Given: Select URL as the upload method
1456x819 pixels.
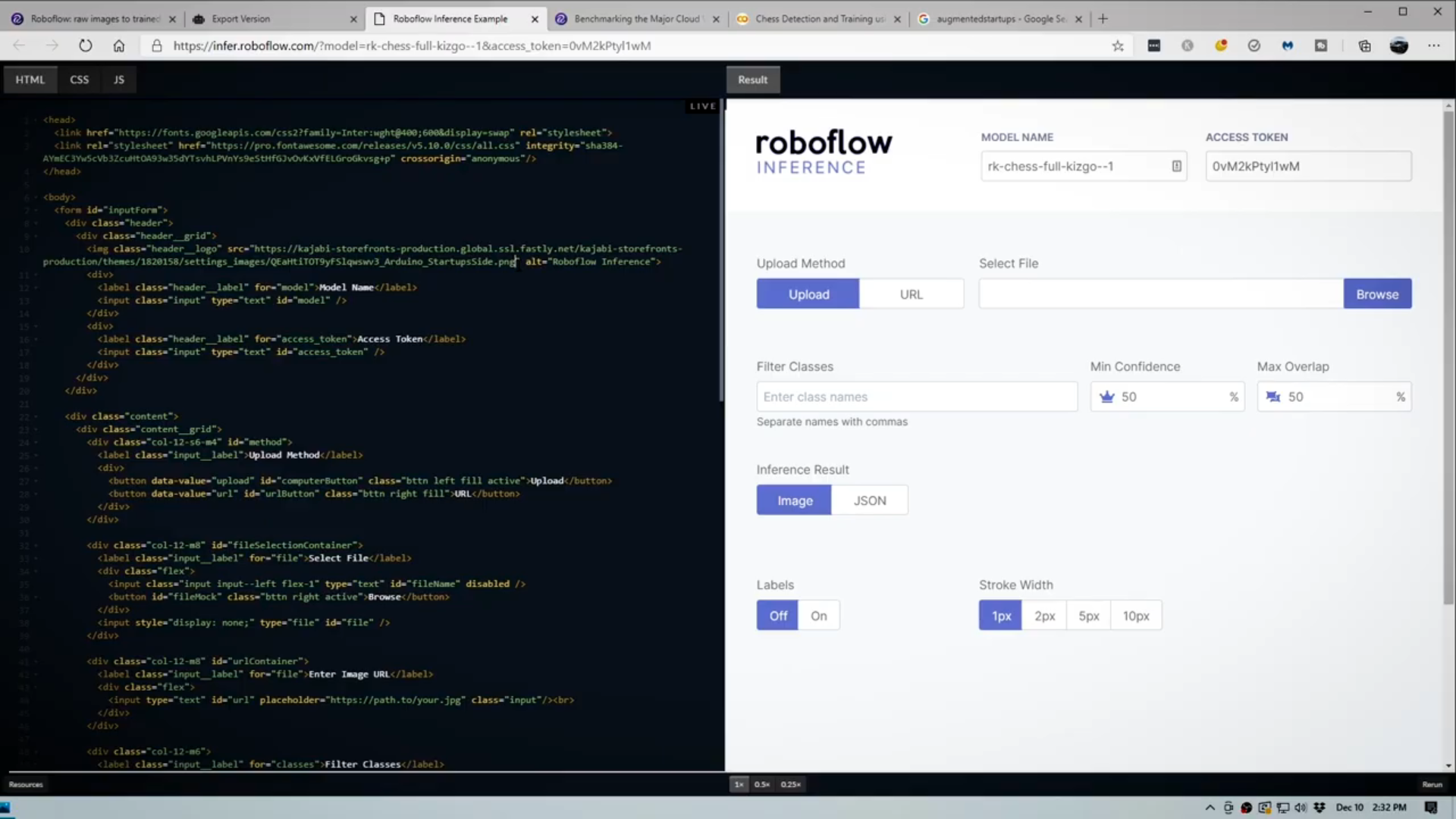Looking at the screenshot, I should (x=912, y=294).
